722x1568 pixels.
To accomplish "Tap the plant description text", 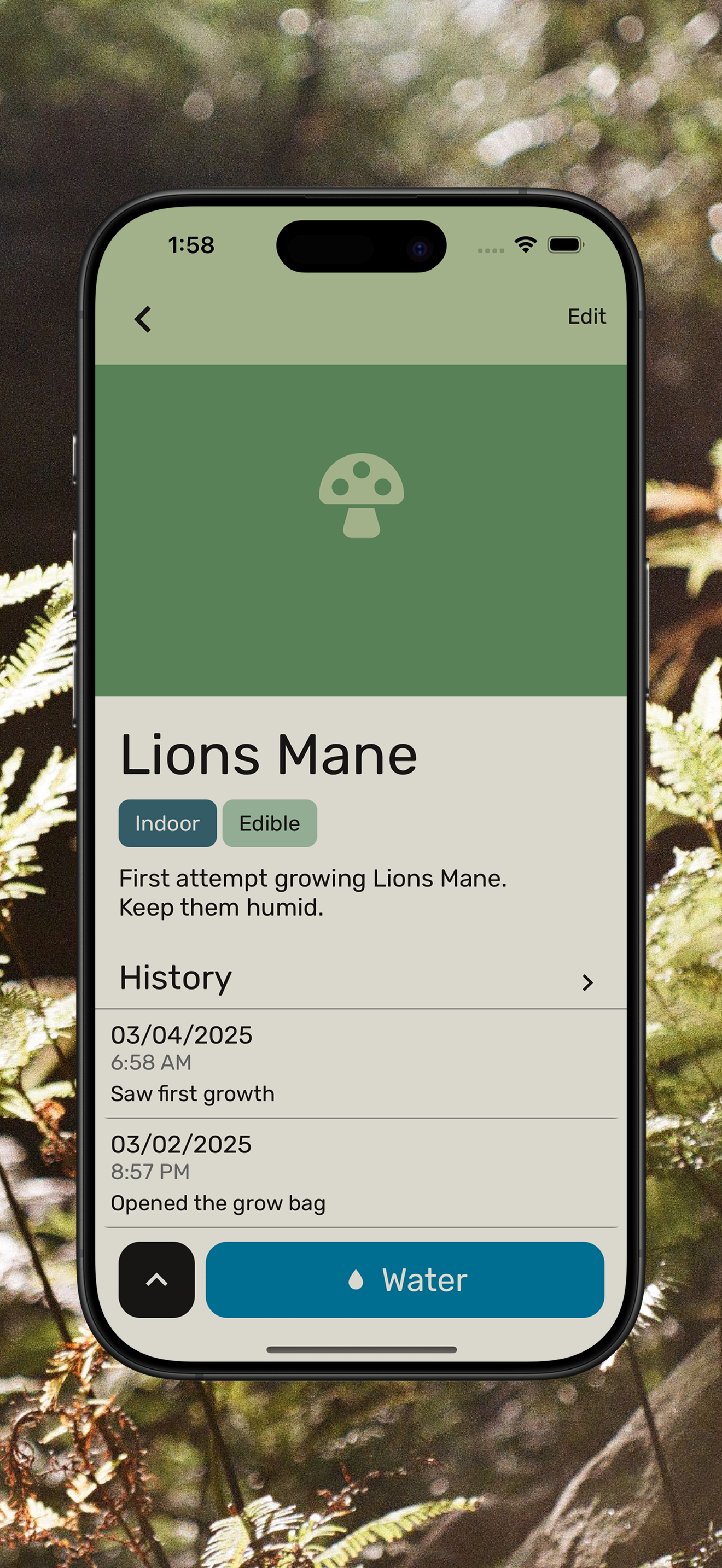I will click(x=312, y=893).
